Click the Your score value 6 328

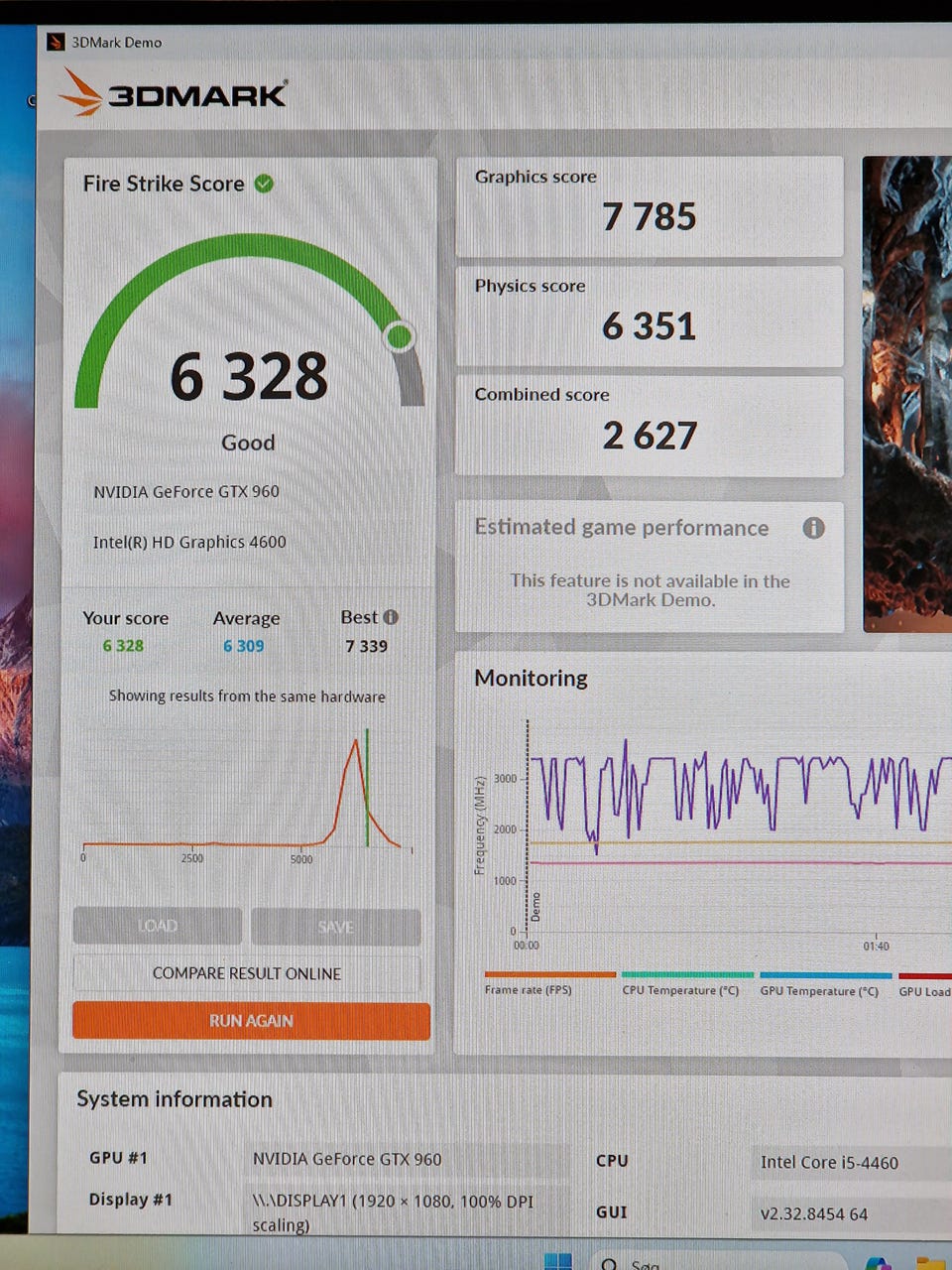point(123,645)
